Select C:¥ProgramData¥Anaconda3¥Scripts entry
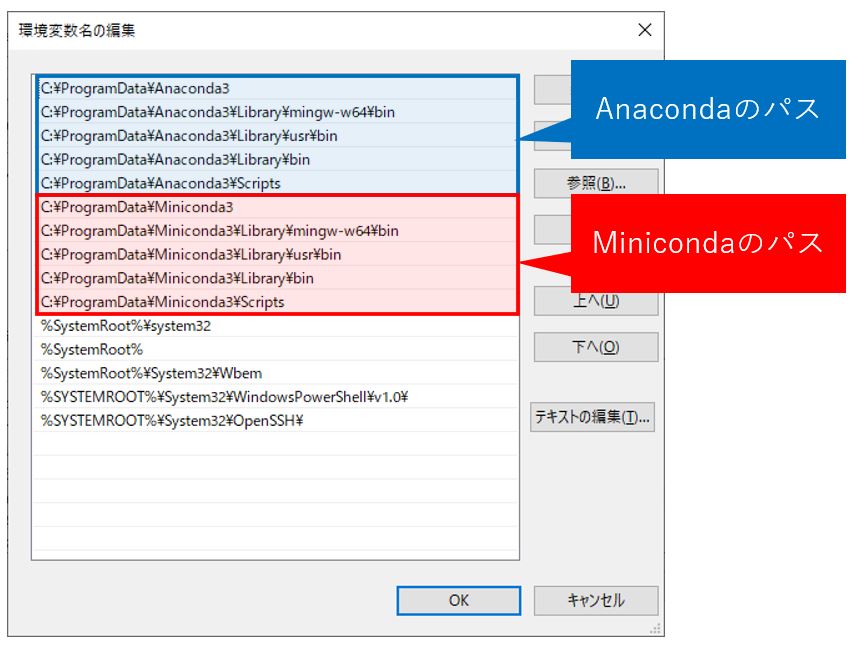Viewport: 858px width, 652px height. pyautogui.click(x=276, y=183)
